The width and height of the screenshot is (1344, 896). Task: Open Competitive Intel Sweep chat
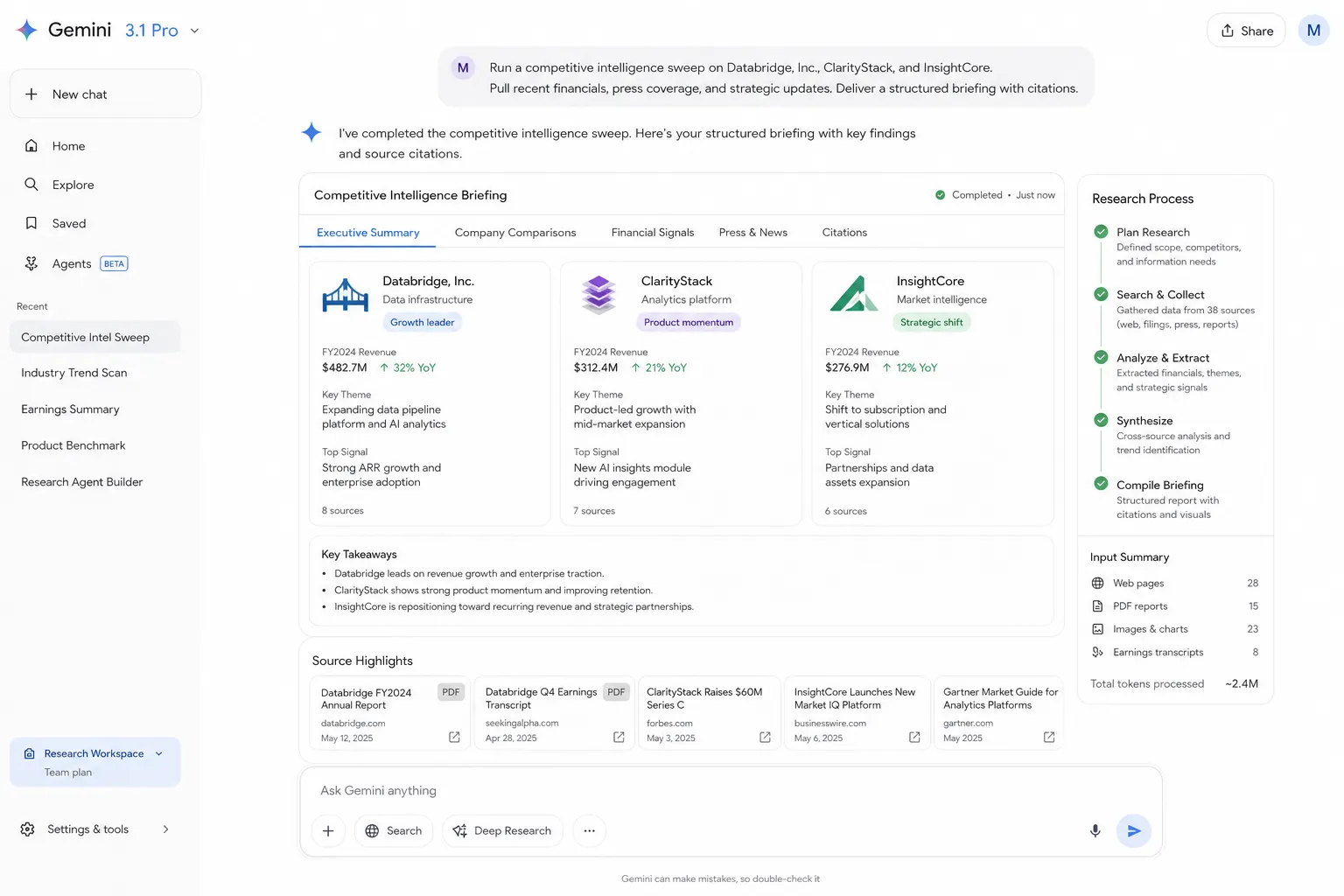point(94,337)
